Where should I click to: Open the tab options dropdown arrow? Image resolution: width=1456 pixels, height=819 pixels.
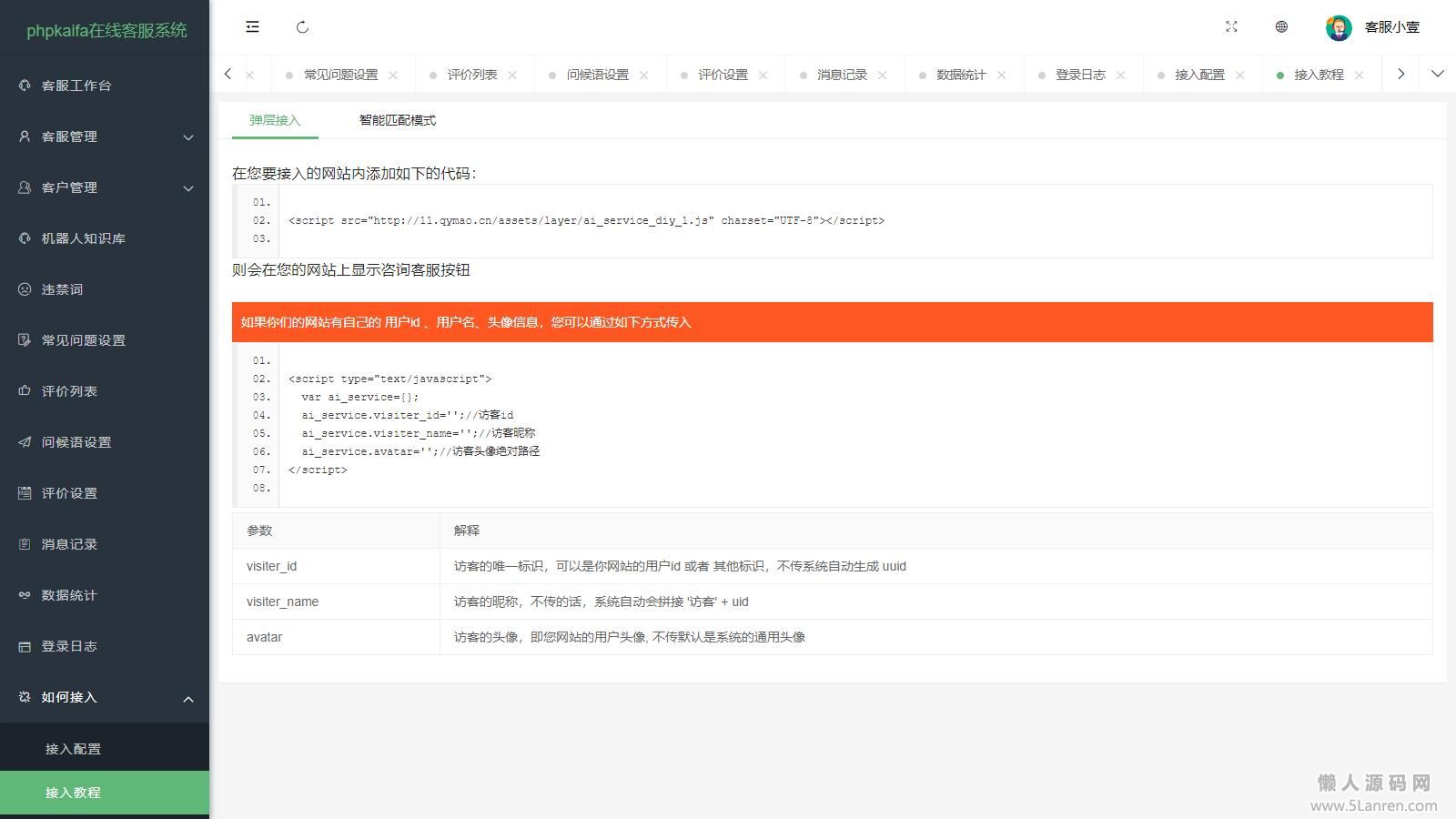click(x=1438, y=74)
